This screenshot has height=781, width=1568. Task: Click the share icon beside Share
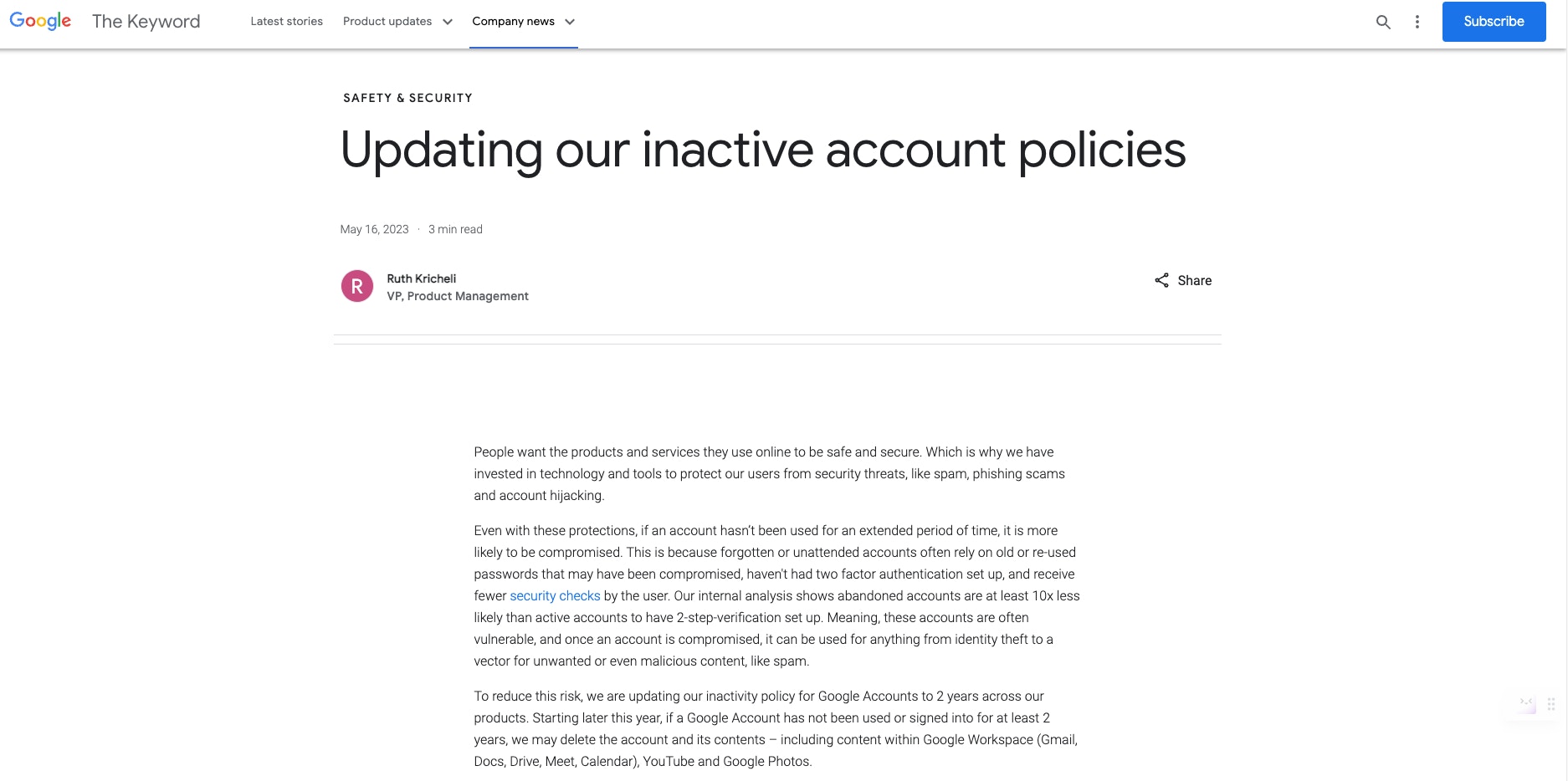click(x=1161, y=280)
